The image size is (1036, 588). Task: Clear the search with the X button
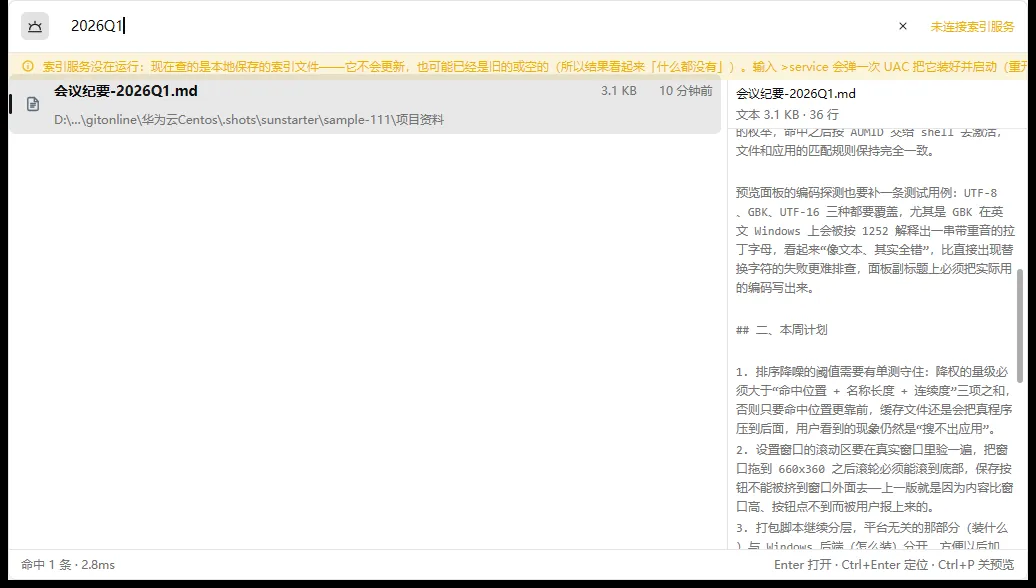[x=903, y=26]
